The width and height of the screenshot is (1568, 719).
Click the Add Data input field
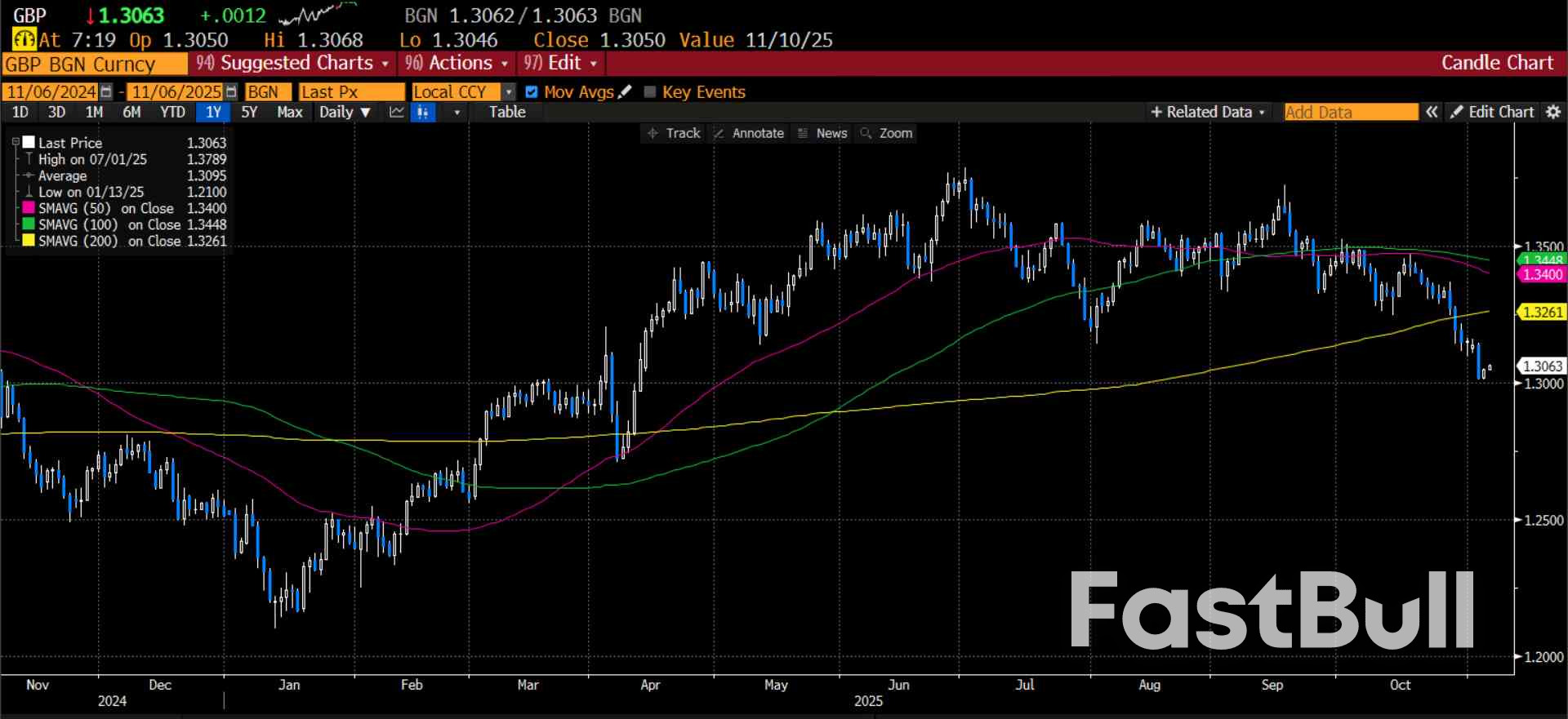pyautogui.click(x=1351, y=113)
